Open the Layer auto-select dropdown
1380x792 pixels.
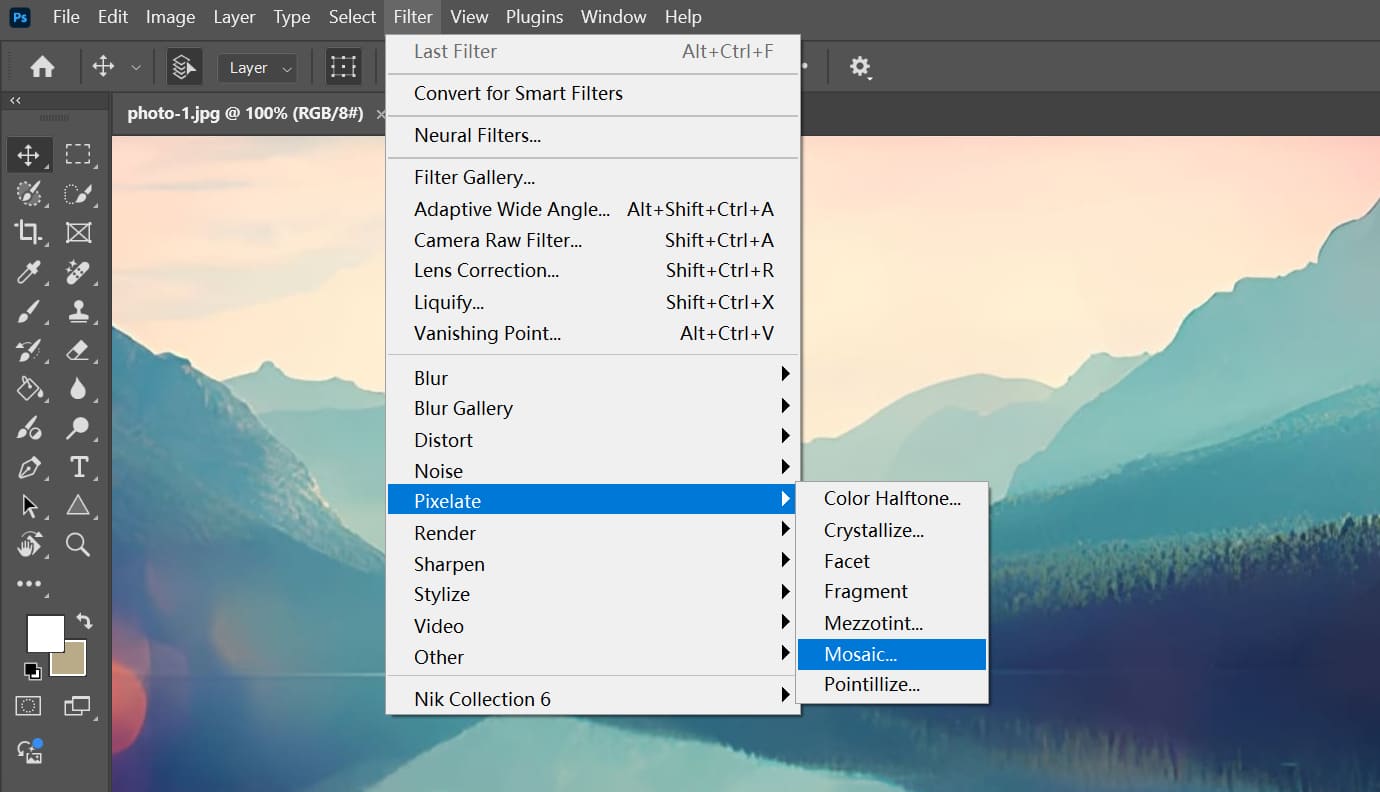pyautogui.click(x=256, y=67)
